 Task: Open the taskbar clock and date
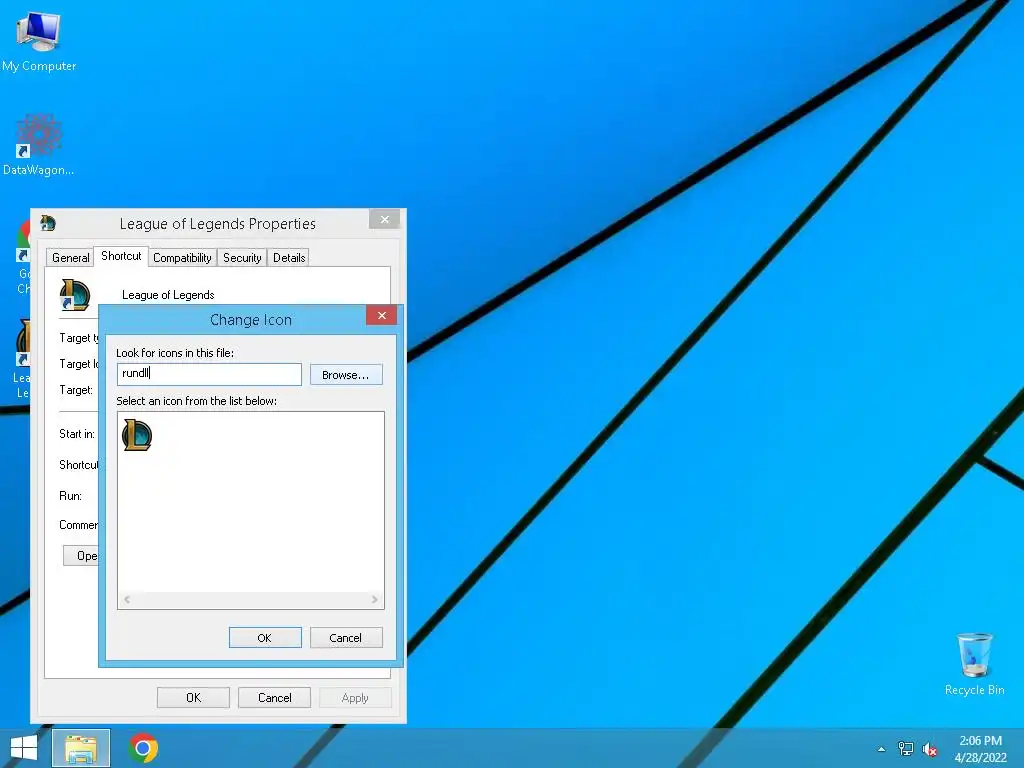click(980, 748)
